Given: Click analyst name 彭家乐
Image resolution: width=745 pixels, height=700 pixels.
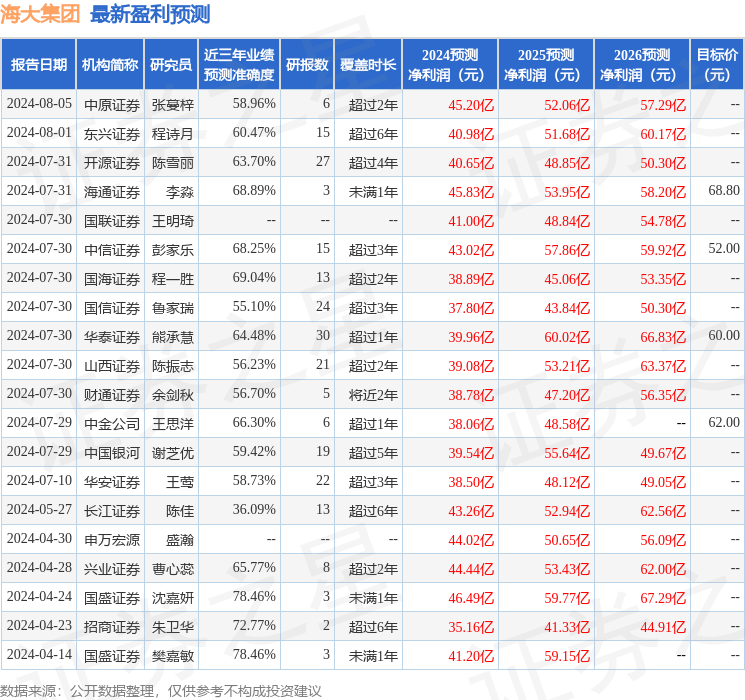Looking at the screenshot, I should coord(173,250).
